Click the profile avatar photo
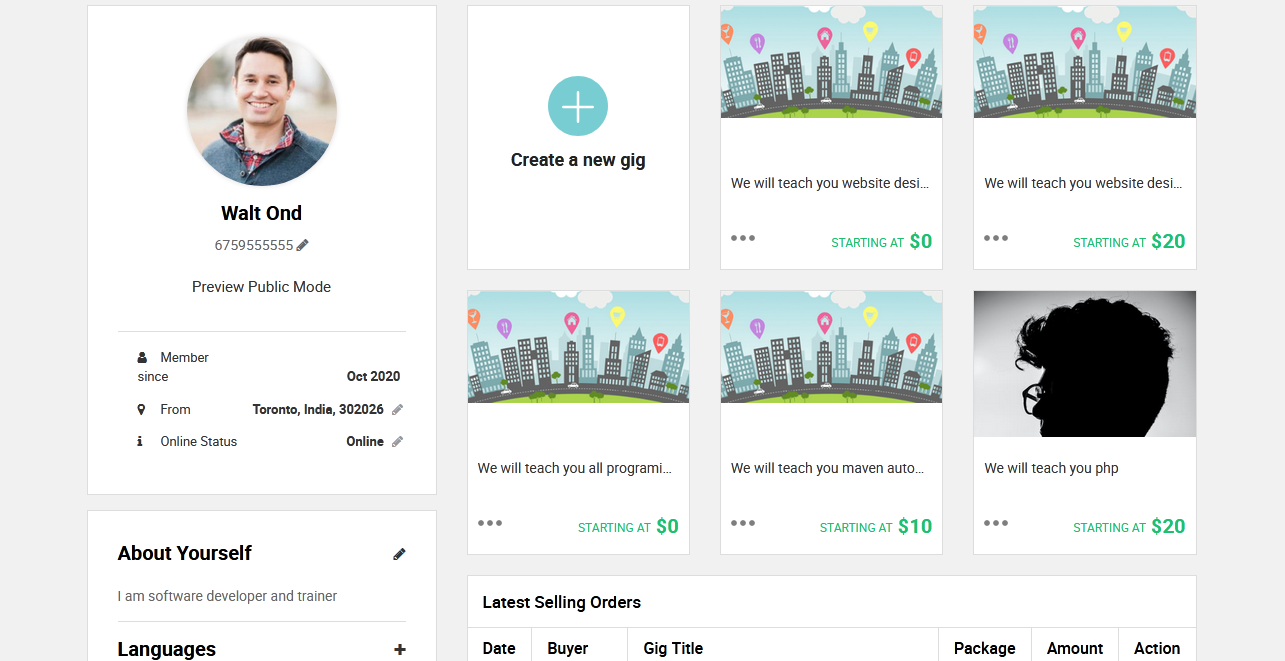 262,110
